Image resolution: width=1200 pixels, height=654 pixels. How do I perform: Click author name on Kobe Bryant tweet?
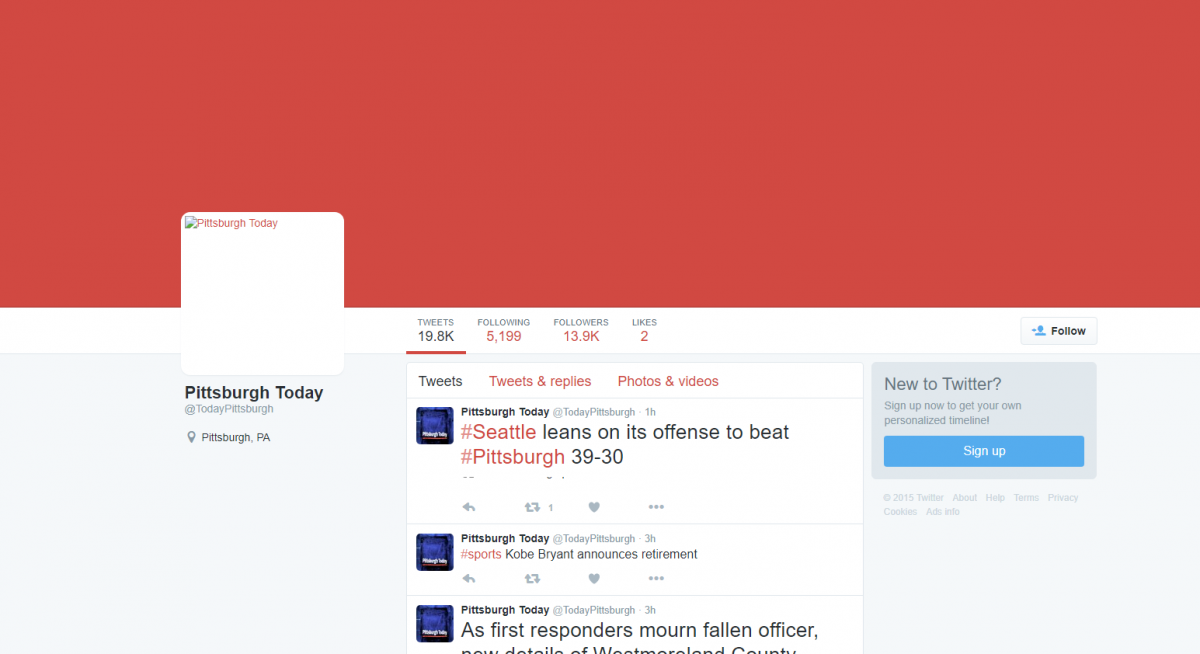click(505, 539)
